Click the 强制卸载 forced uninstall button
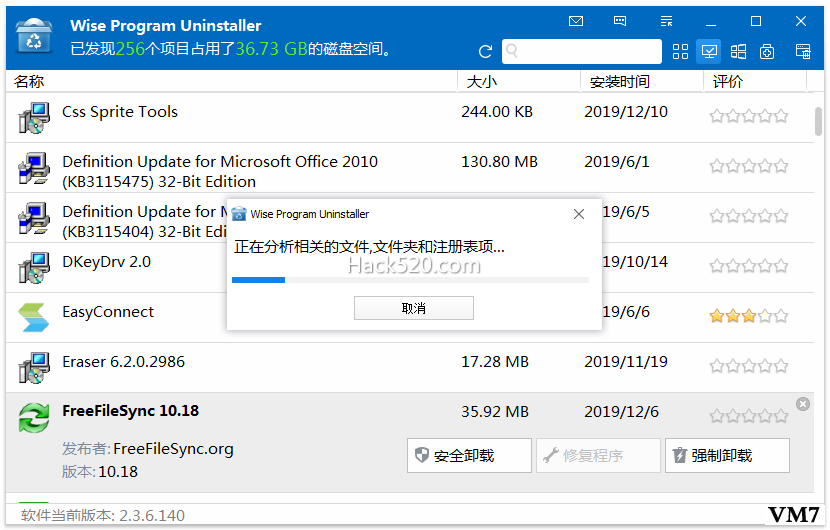Screen dimensions: 830x530 727,455
